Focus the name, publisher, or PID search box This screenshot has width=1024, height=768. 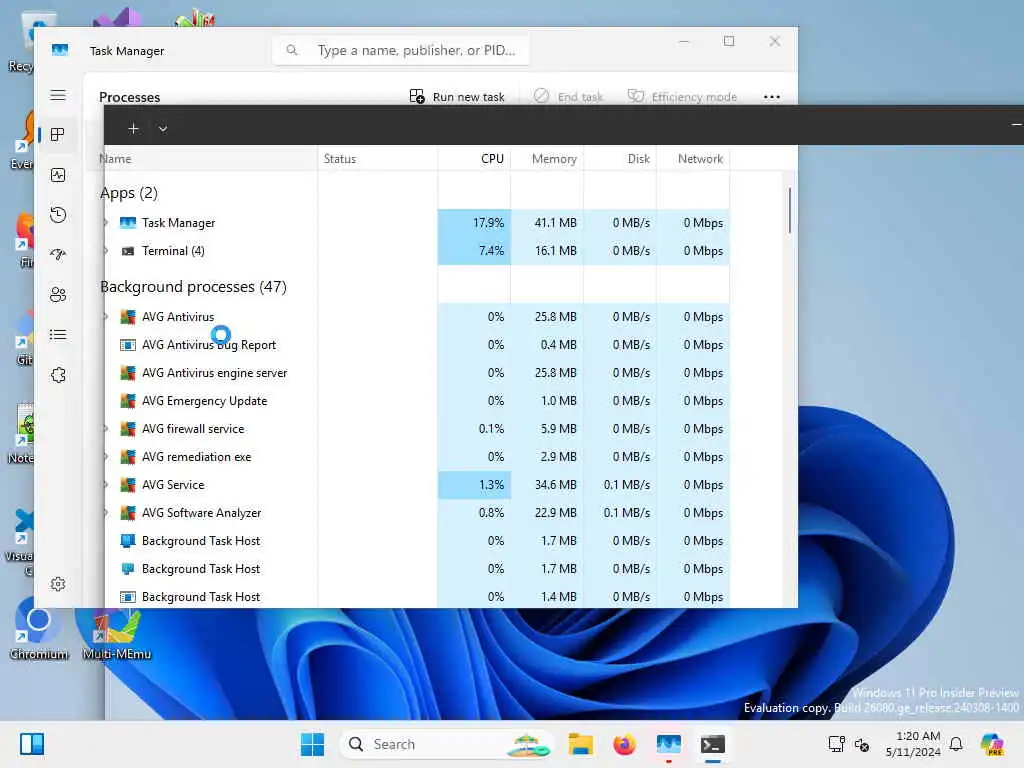pos(401,50)
